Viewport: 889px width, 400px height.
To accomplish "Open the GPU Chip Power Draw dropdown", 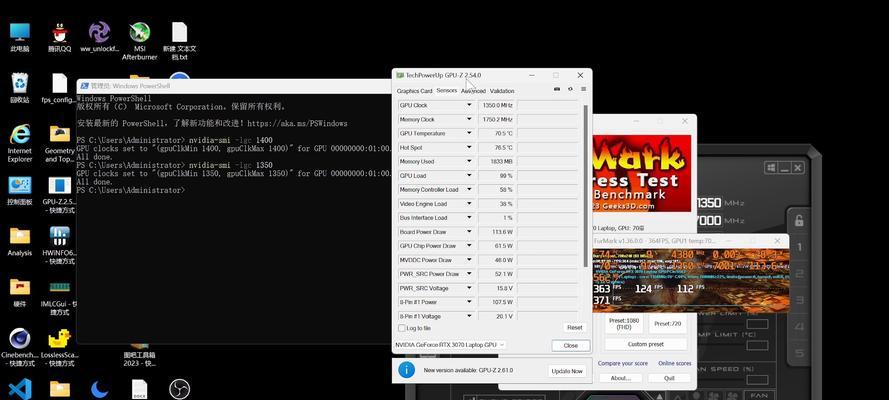I will click(x=469, y=246).
